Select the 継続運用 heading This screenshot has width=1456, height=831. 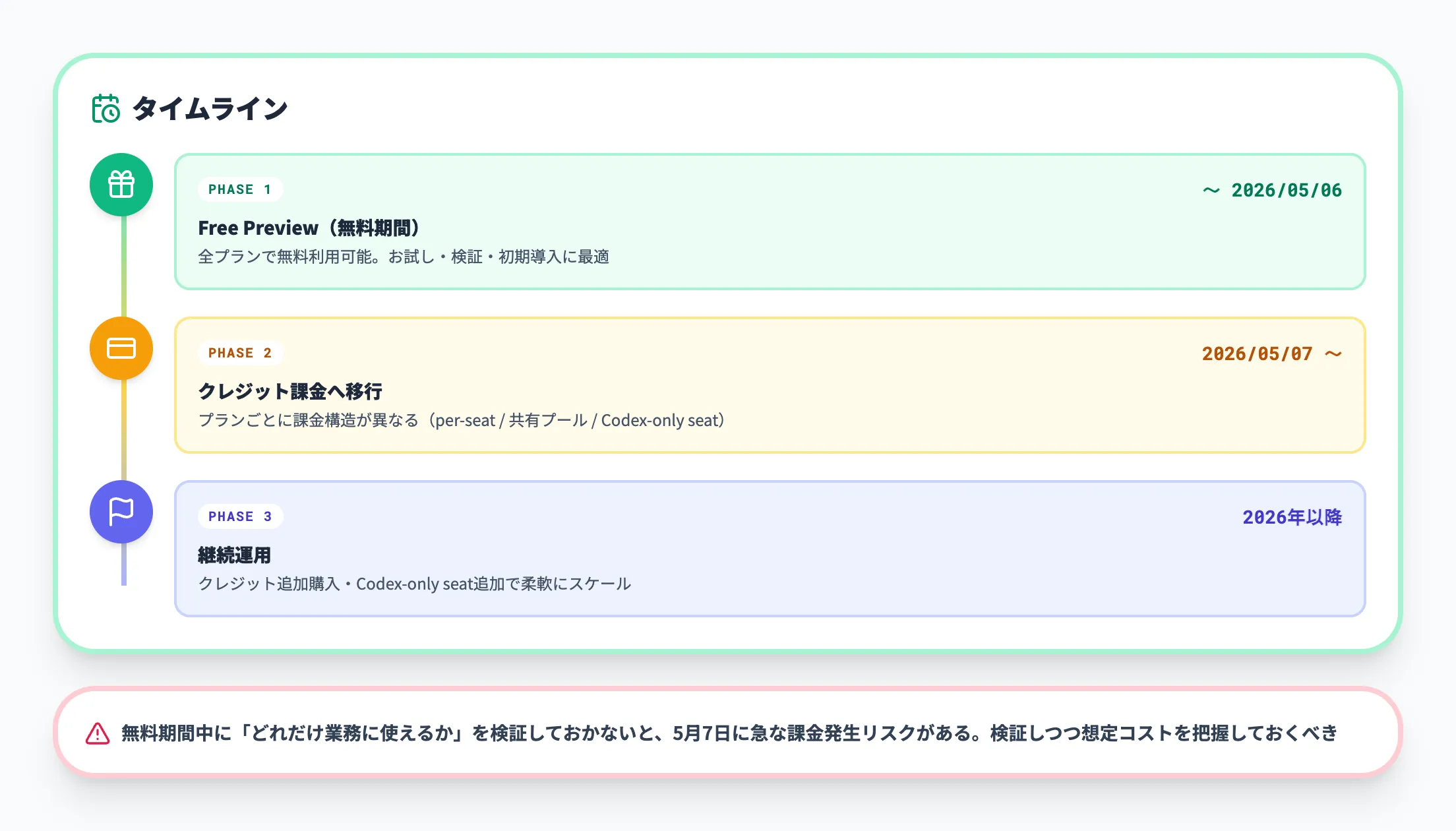(x=235, y=555)
